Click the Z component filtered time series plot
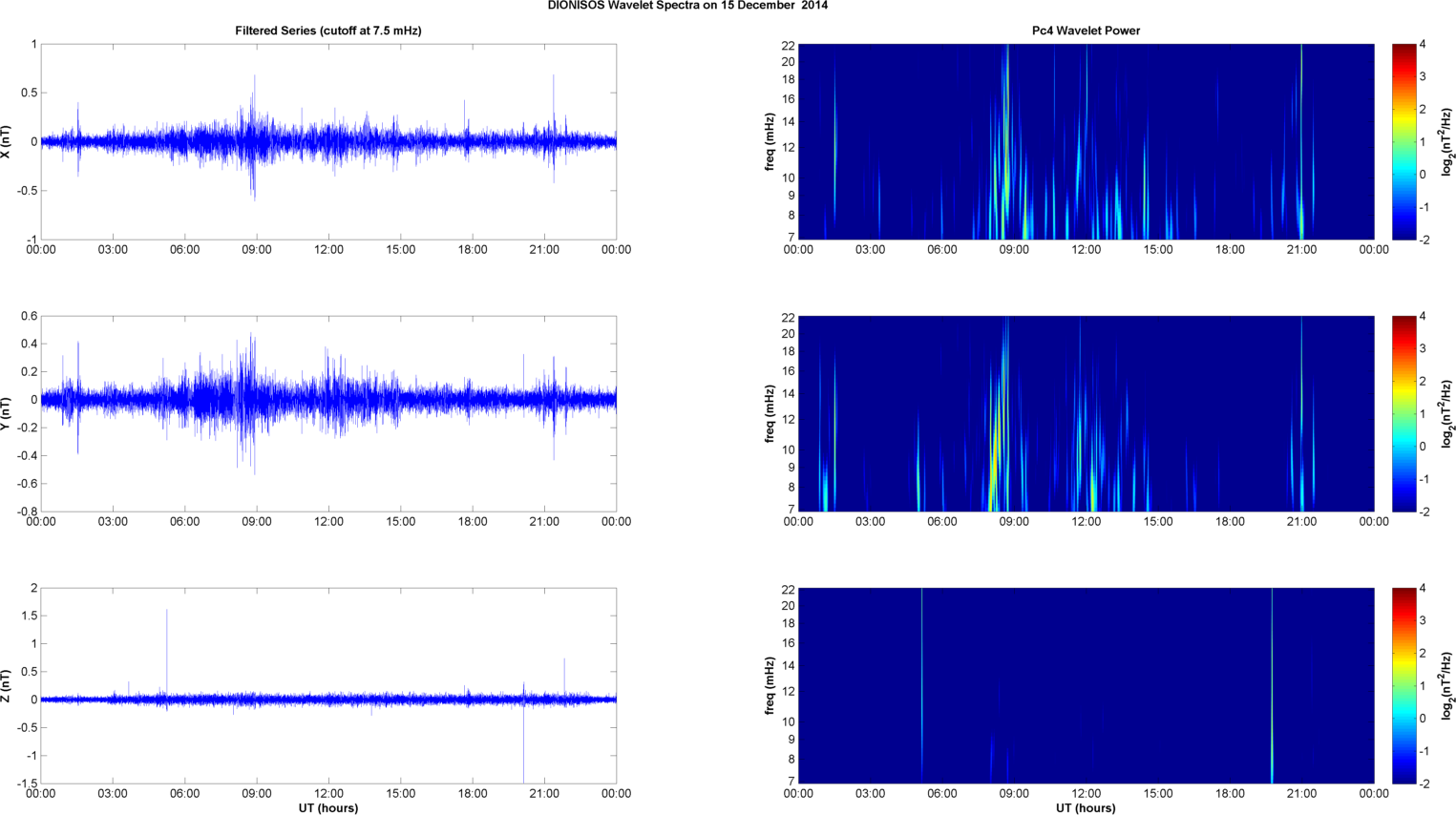Viewport: 1456px width, 815px height. (x=328, y=685)
